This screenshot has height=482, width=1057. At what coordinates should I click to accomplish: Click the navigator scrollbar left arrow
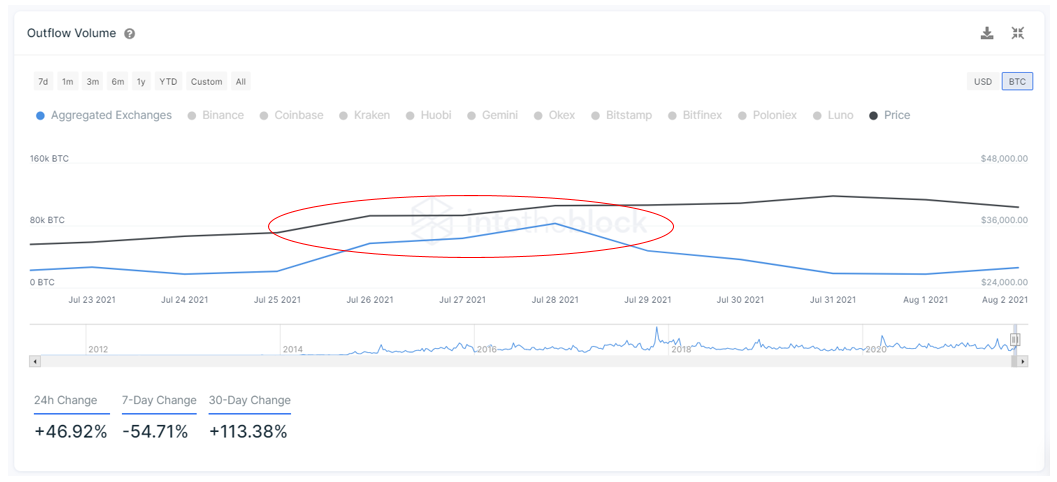tap(35, 362)
